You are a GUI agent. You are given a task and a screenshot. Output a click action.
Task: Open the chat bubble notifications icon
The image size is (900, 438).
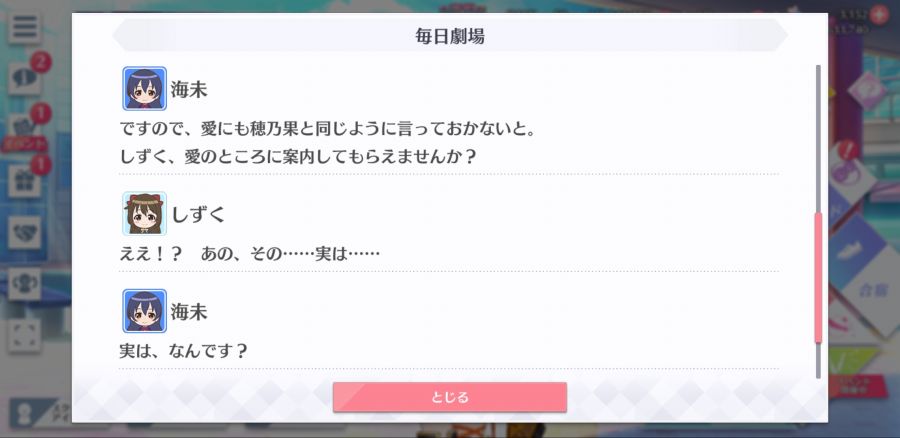click(x=24, y=79)
